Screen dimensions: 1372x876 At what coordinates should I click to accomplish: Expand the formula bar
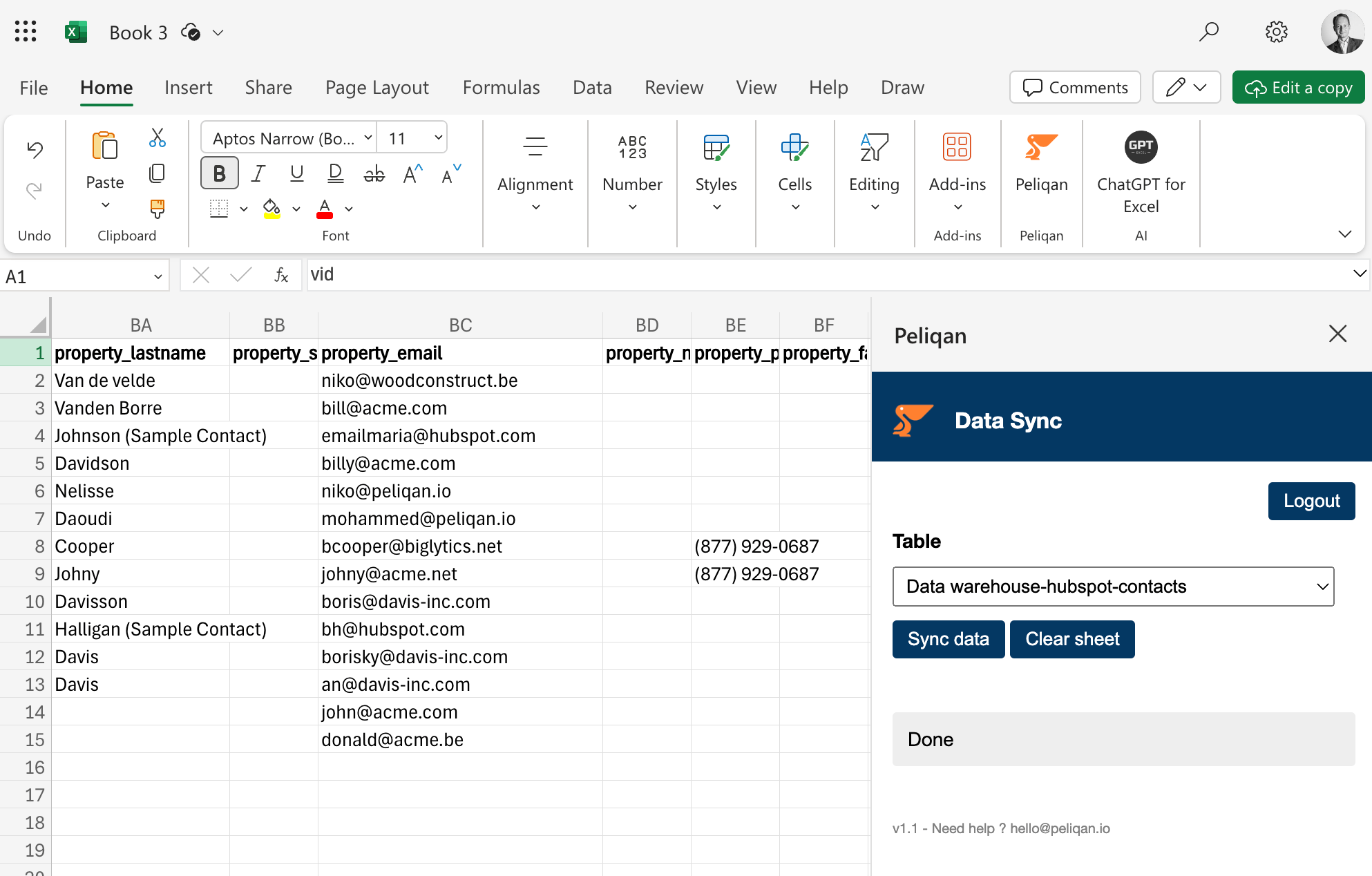point(1360,274)
